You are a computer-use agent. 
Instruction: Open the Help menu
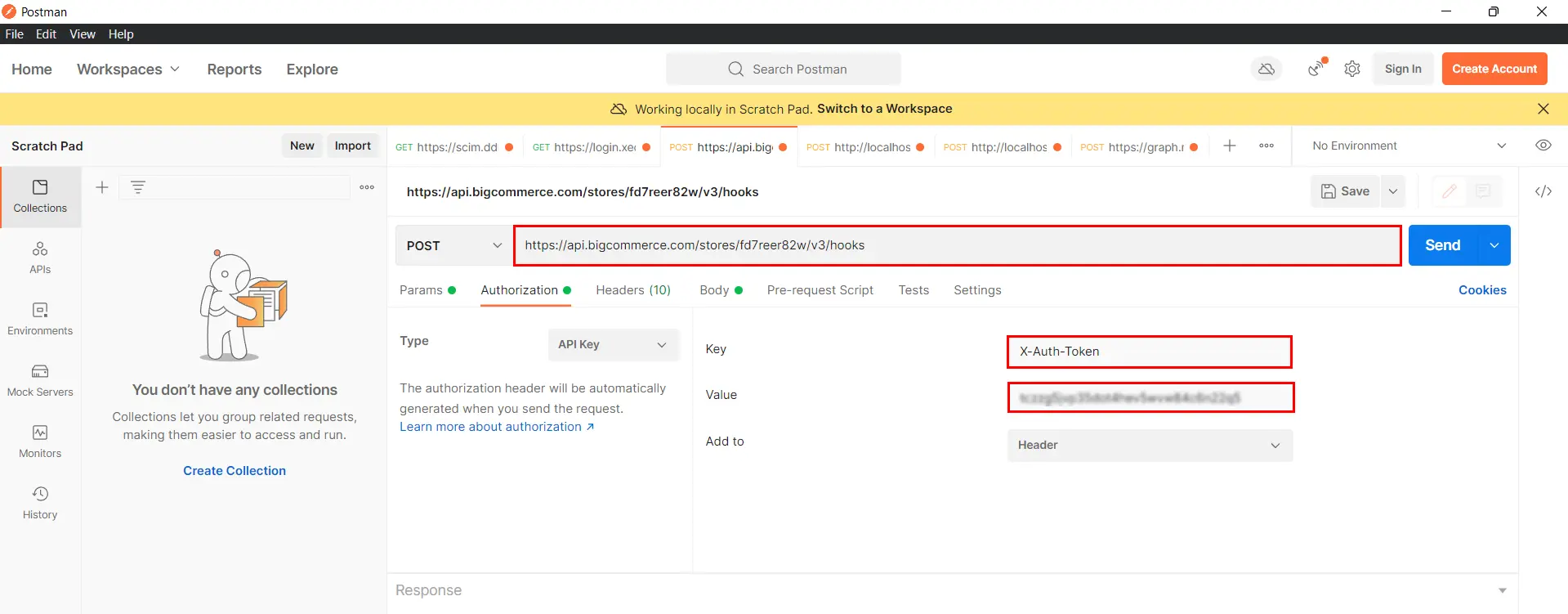(121, 34)
